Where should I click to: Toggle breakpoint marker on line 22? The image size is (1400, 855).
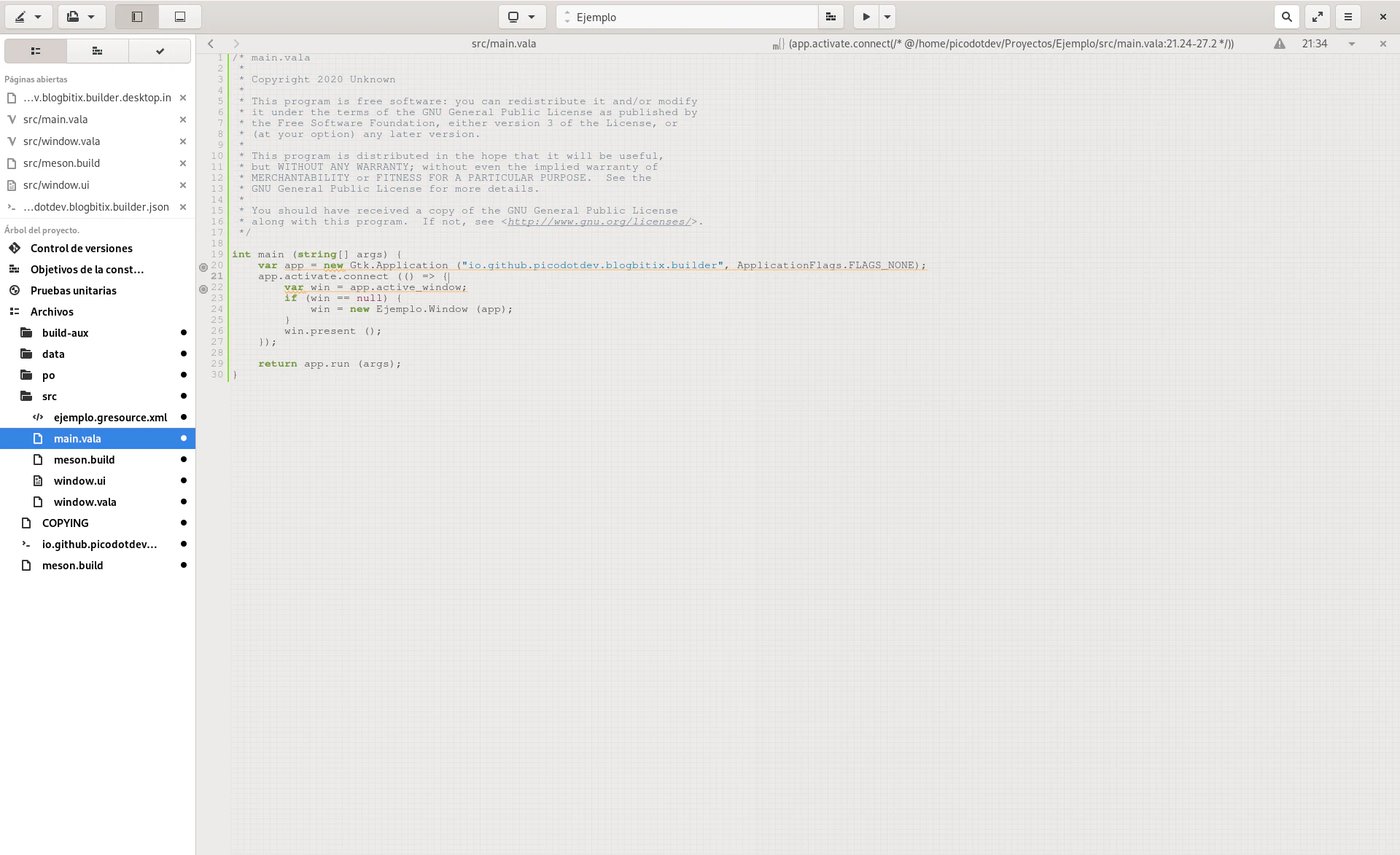coord(203,289)
